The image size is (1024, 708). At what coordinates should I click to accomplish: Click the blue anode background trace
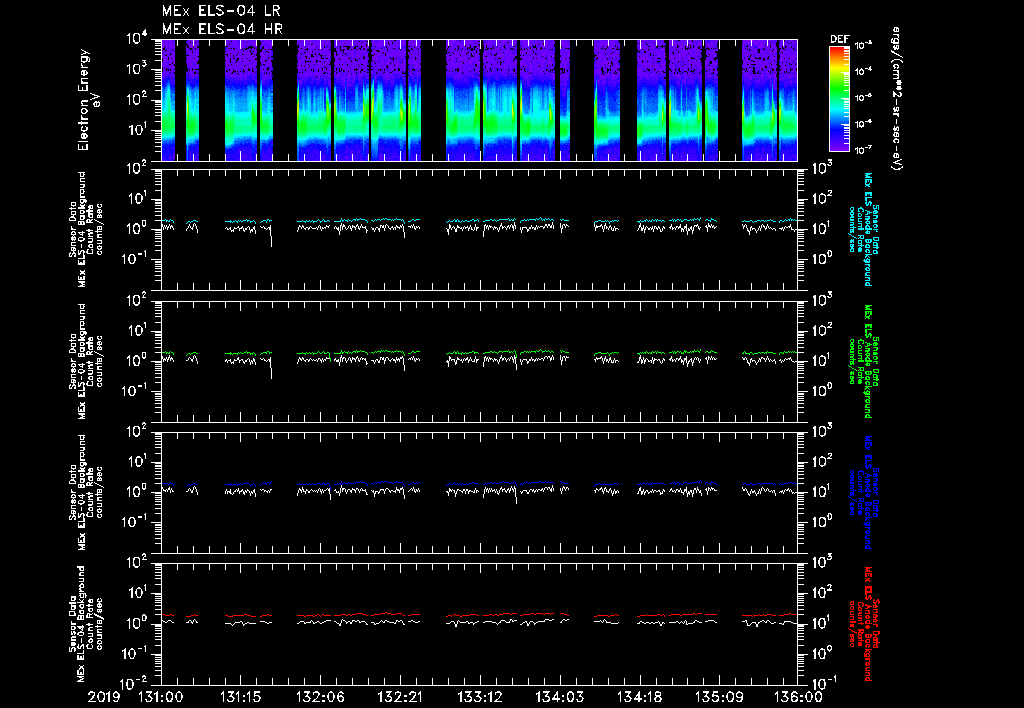point(479,484)
